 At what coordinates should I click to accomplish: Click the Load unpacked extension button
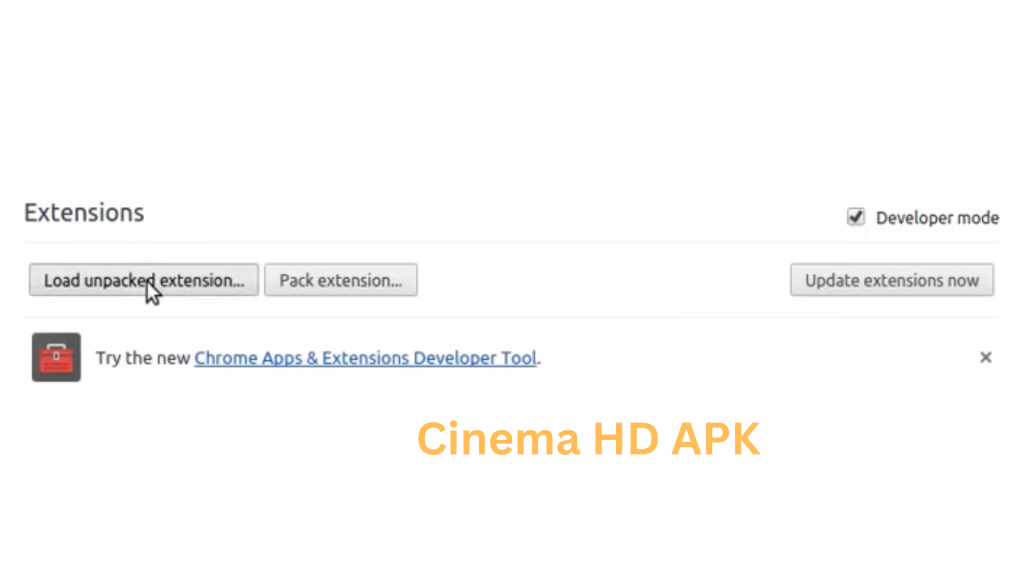(144, 280)
